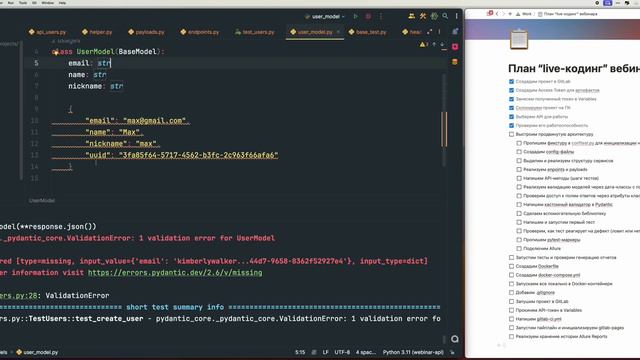Viewport: 640px width, 360px height.
Task: Click the notes window notification badge icon
Action: coord(490,13)
